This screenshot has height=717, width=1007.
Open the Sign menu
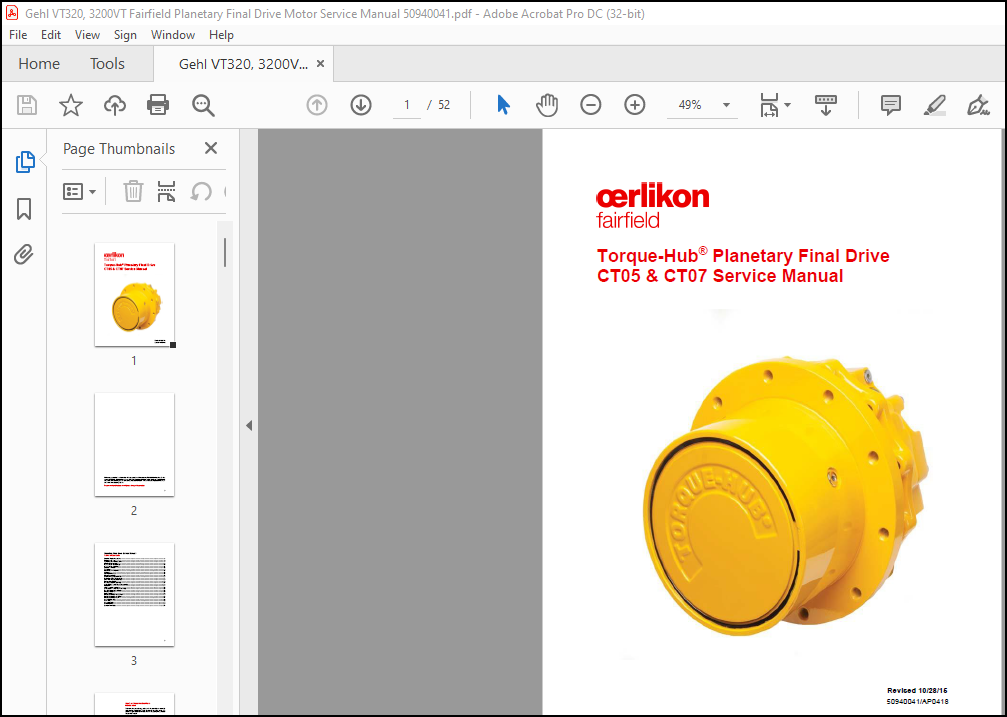(x=125, y=35)
